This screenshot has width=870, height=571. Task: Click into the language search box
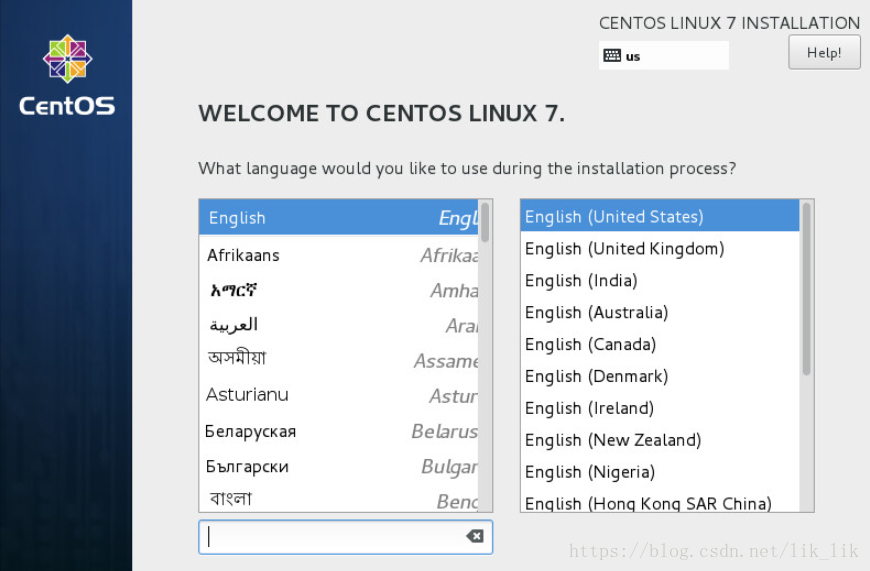pyautogui.click(x=345, y=537)
